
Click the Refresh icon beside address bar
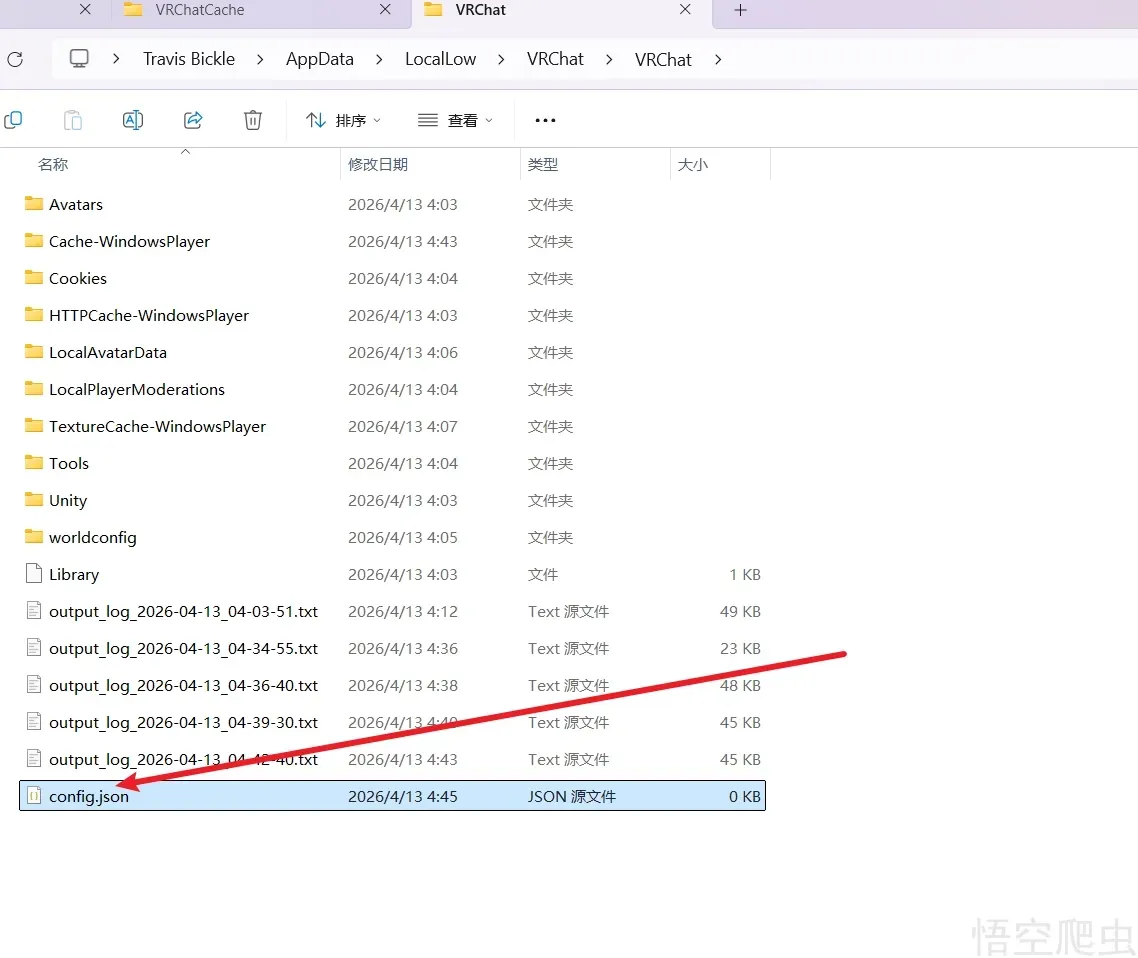click(x=15, y=60)
